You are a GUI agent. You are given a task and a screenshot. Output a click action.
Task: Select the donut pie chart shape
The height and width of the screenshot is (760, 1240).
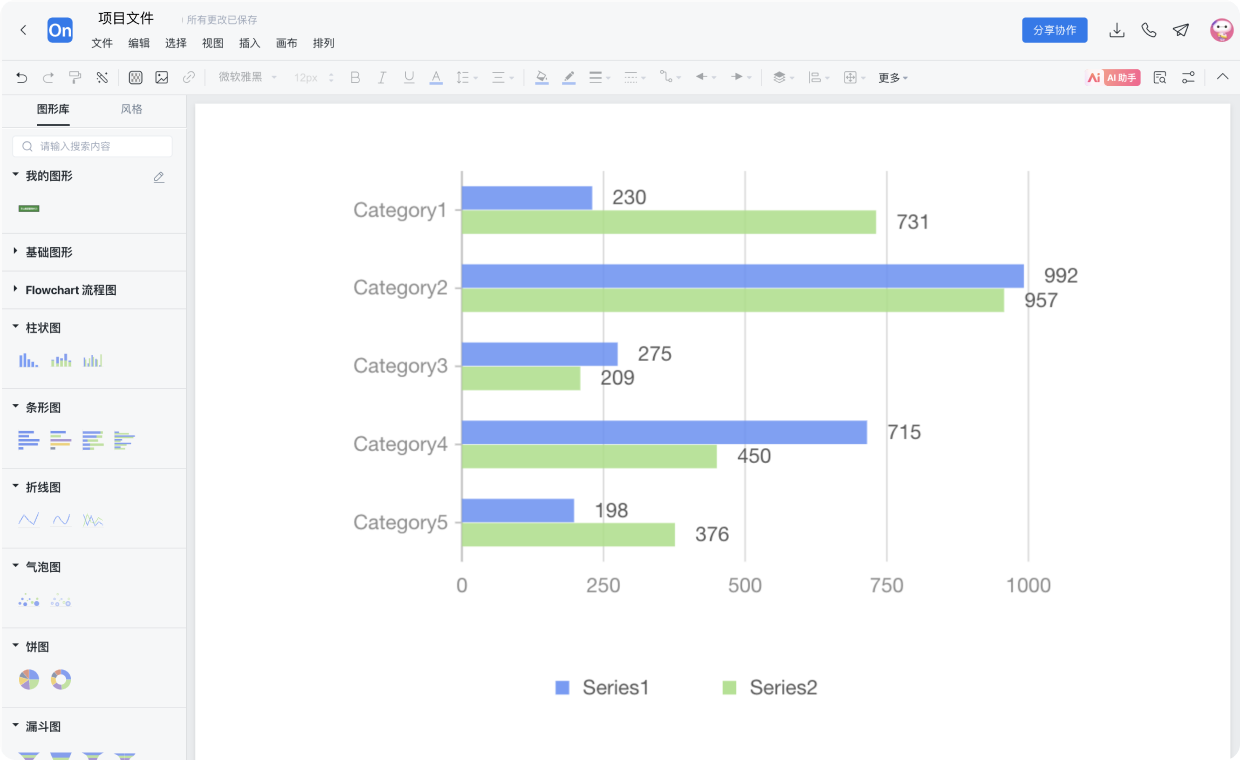click(x=61, y=680)
